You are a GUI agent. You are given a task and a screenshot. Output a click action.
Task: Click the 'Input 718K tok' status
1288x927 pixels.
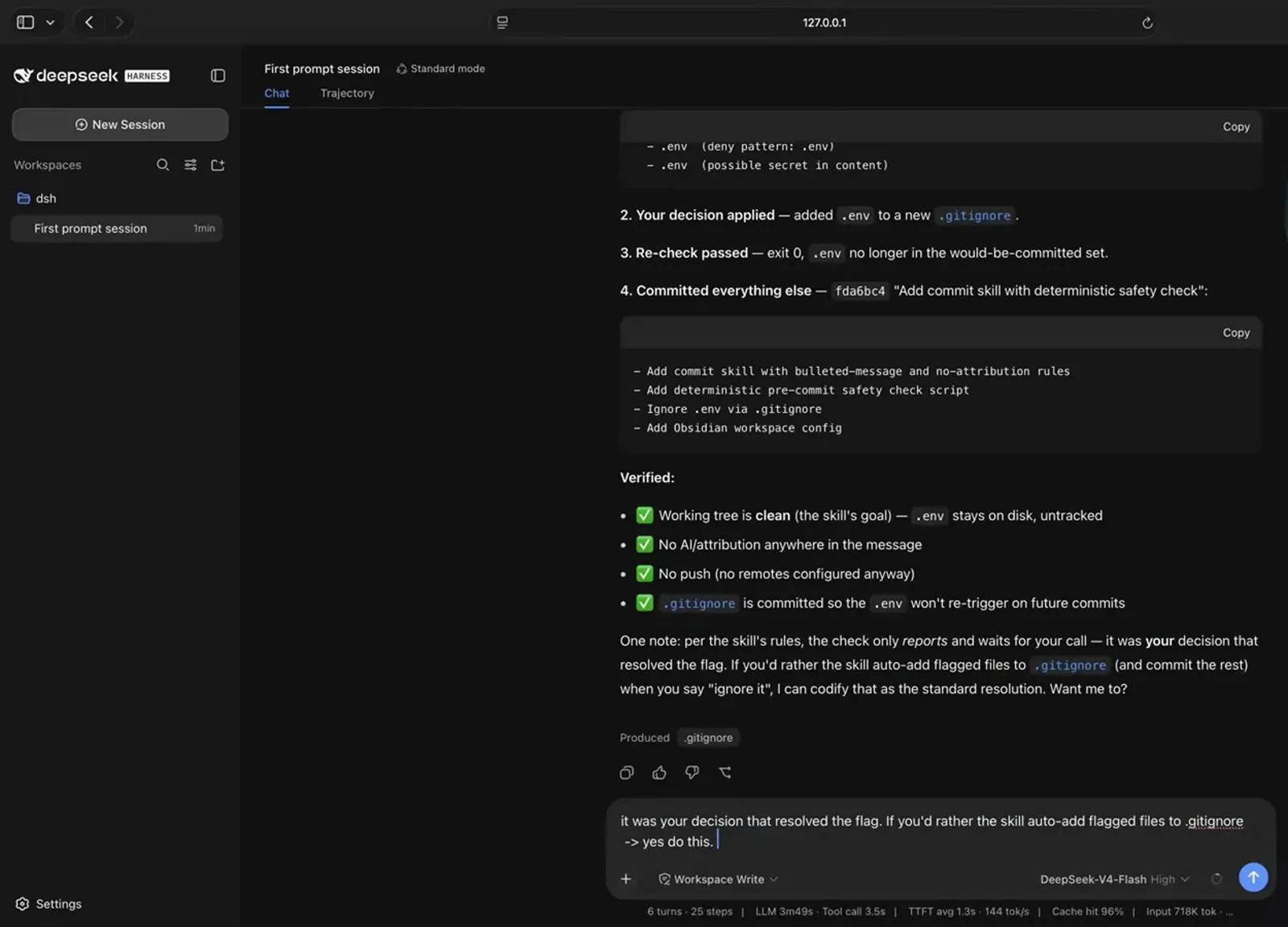[1181, 912]
